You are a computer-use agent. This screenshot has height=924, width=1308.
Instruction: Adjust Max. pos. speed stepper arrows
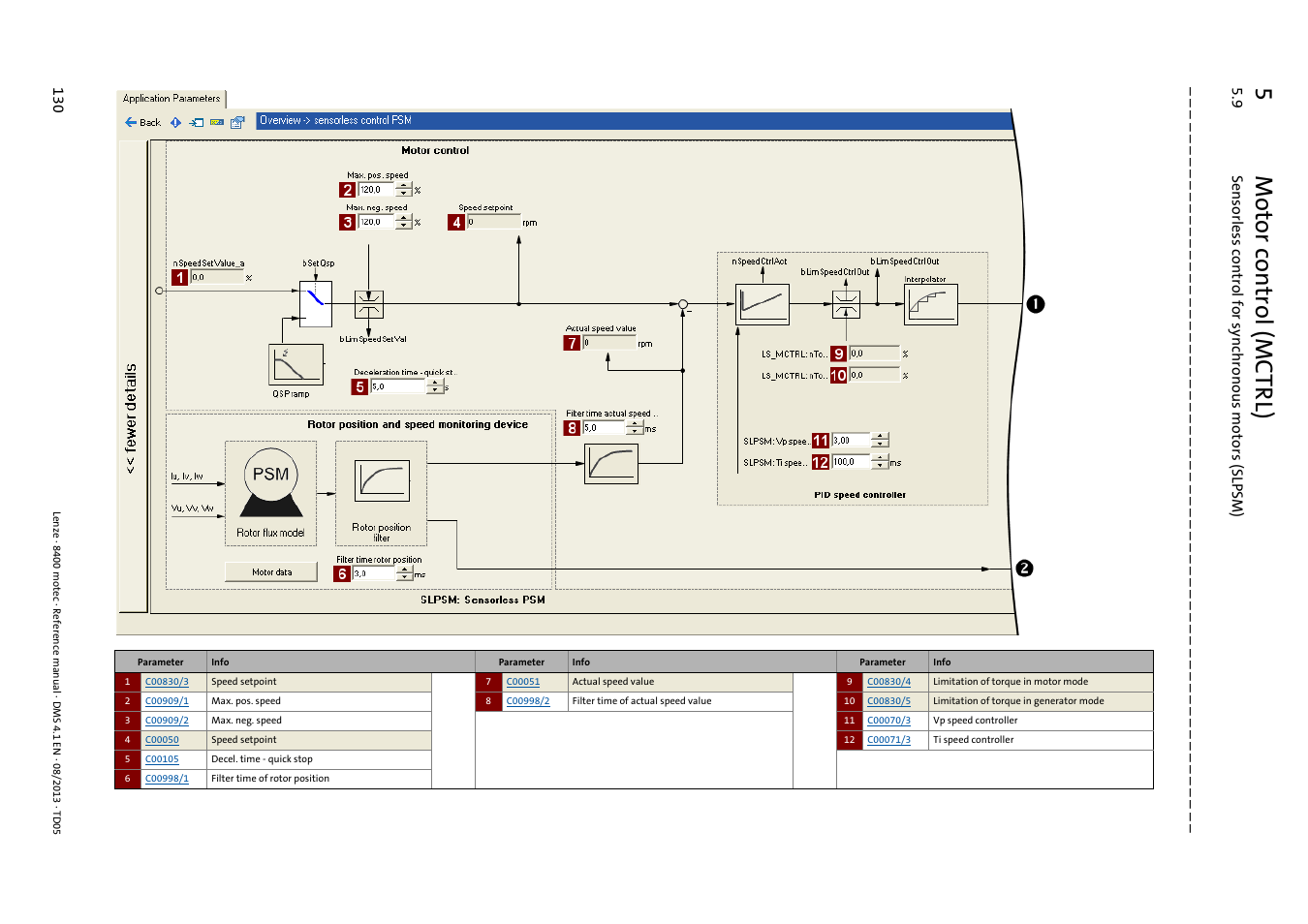[404, 190]
